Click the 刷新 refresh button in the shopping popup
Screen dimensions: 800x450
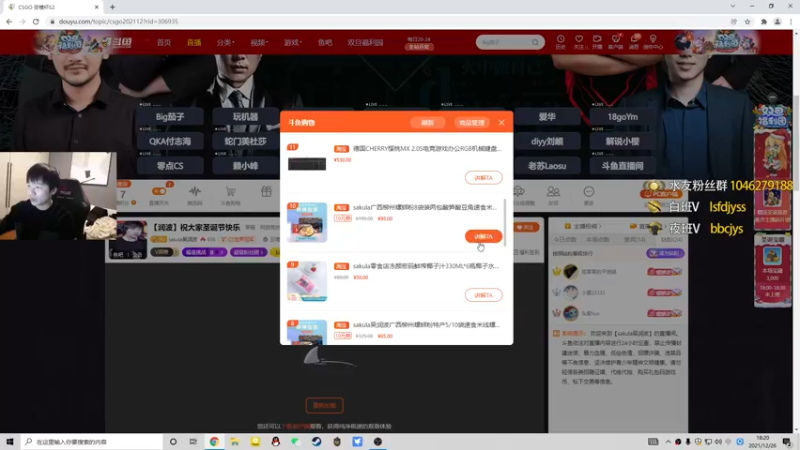point(428,122)
